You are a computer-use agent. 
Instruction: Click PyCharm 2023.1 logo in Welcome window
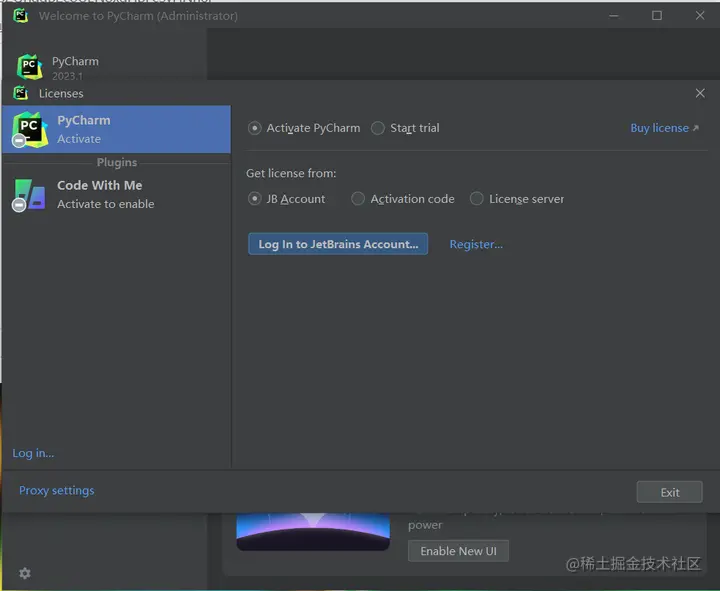pos(29,67)
